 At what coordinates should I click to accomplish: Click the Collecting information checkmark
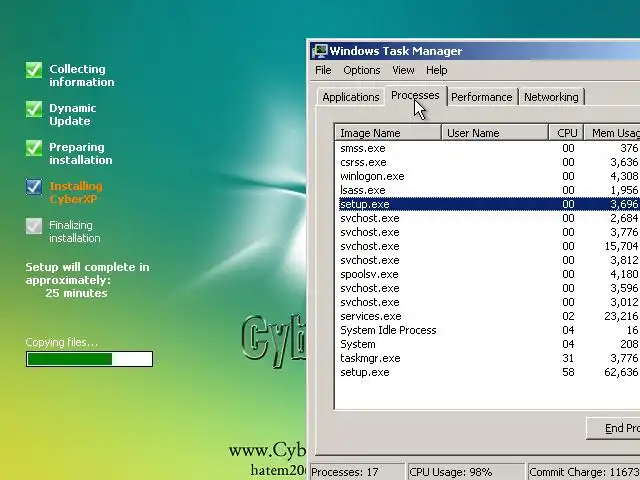pyautogui.click(x=34, y=70)
